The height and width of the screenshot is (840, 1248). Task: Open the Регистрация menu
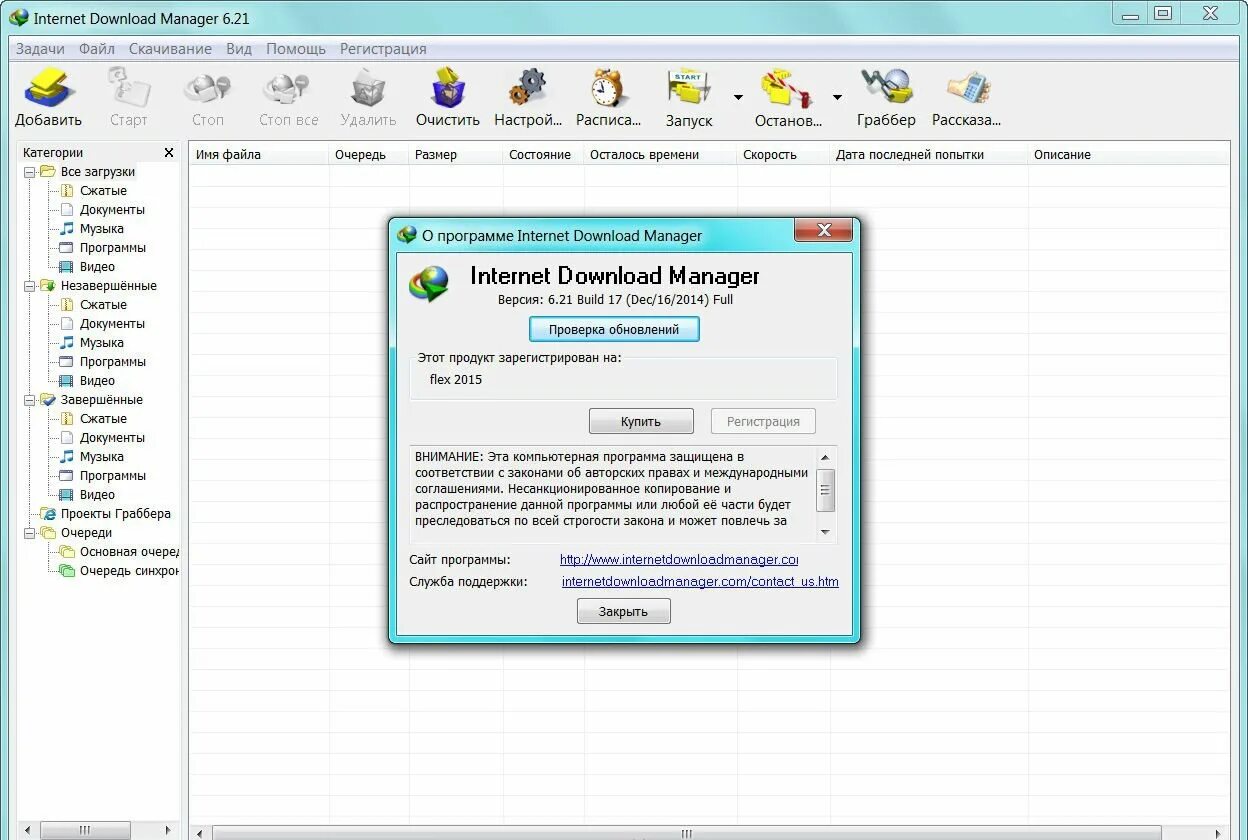[383, 48]
